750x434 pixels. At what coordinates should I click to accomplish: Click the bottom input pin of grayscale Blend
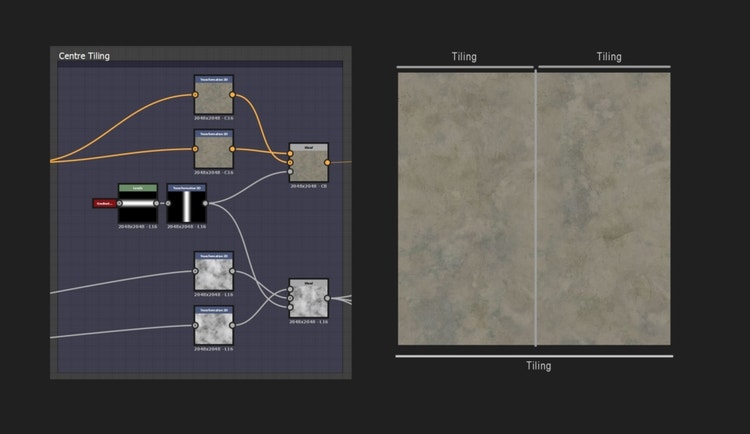pyautogui.click(x=290, y=307)
